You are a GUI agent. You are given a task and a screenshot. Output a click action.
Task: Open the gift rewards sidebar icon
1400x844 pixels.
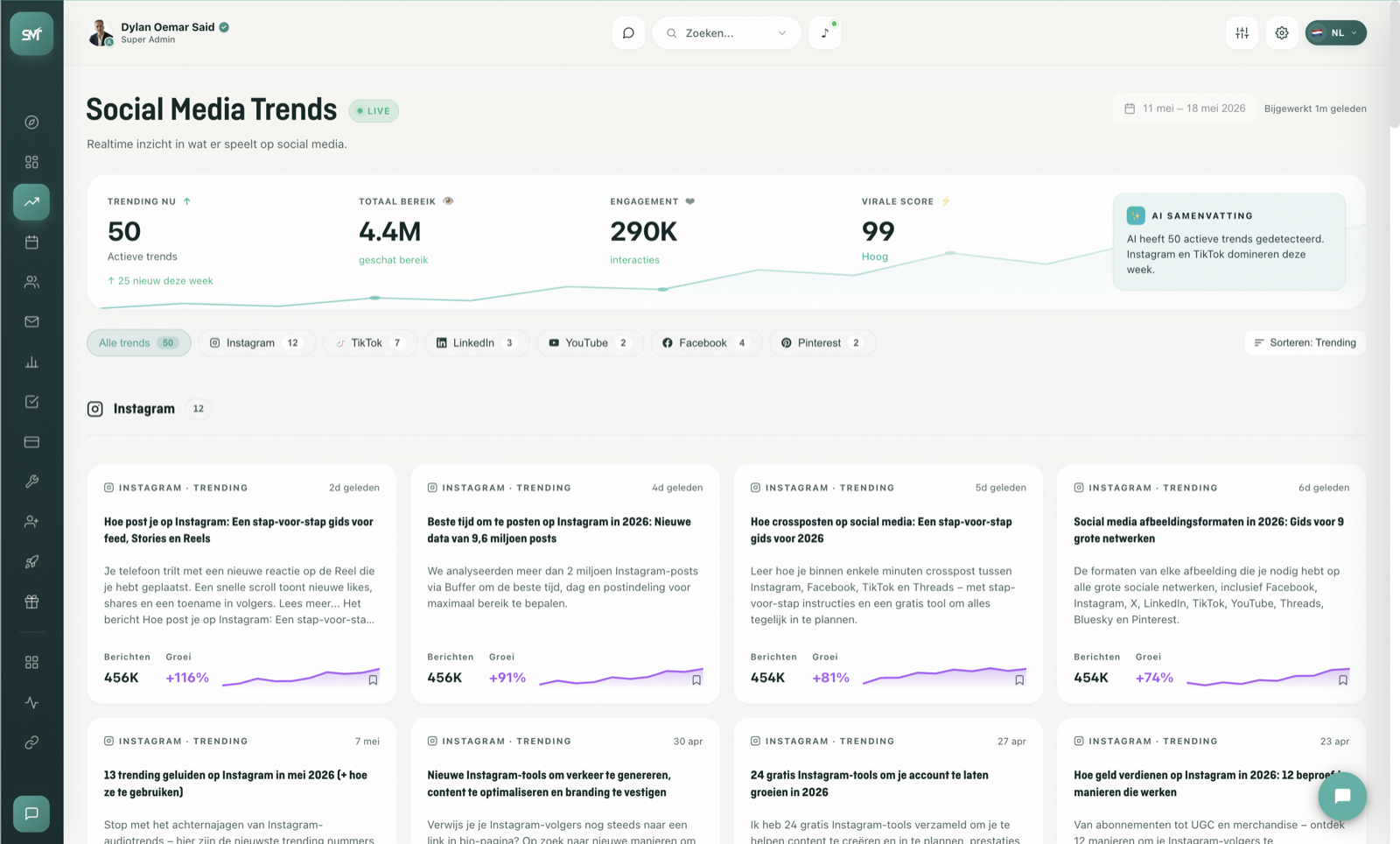click(31, 601)
